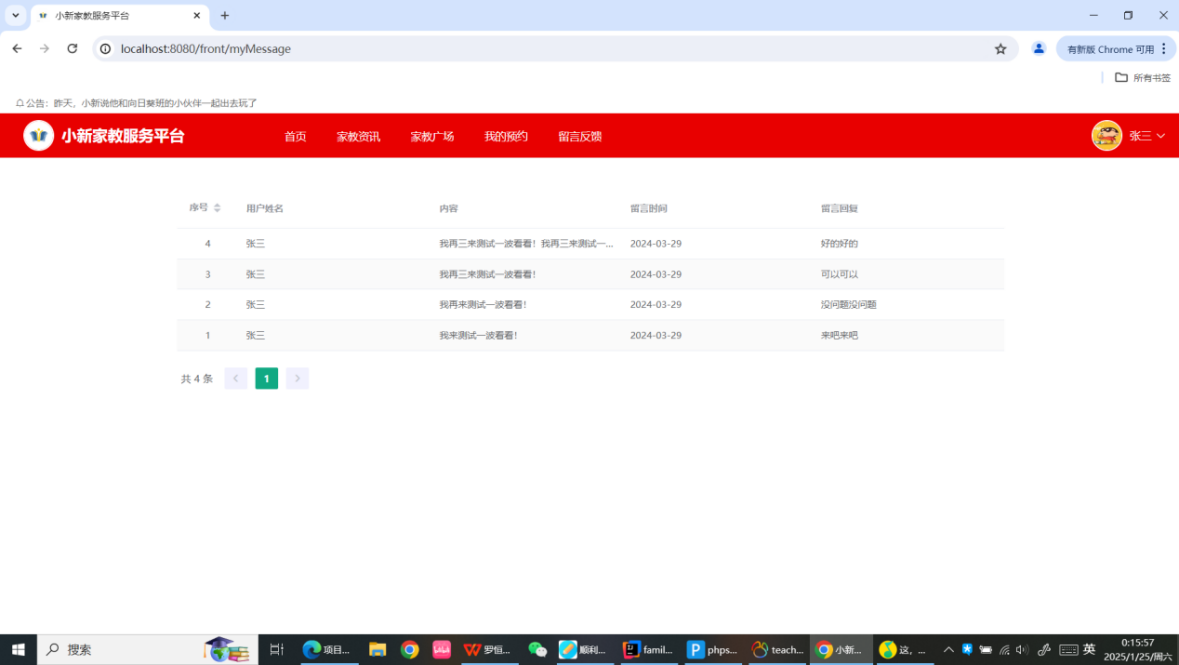Go to 首页 in navigation bar
Viewport: 1179px width, 665px height.
click(295, 136)
